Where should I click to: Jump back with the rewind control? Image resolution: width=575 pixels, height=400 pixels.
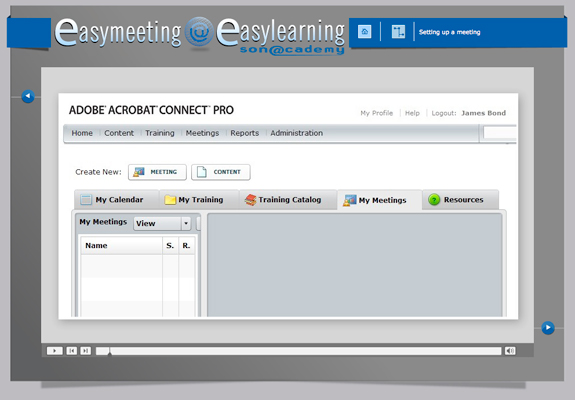tap(72, 351)
